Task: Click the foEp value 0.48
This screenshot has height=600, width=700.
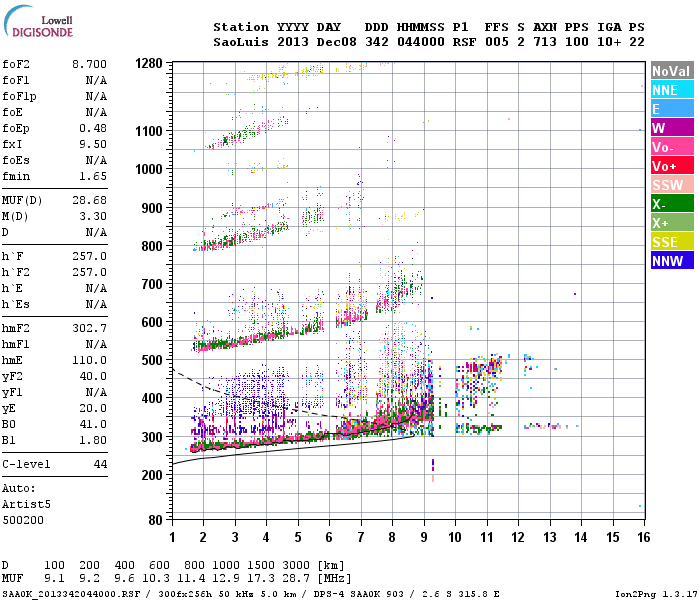Action: 93,128
